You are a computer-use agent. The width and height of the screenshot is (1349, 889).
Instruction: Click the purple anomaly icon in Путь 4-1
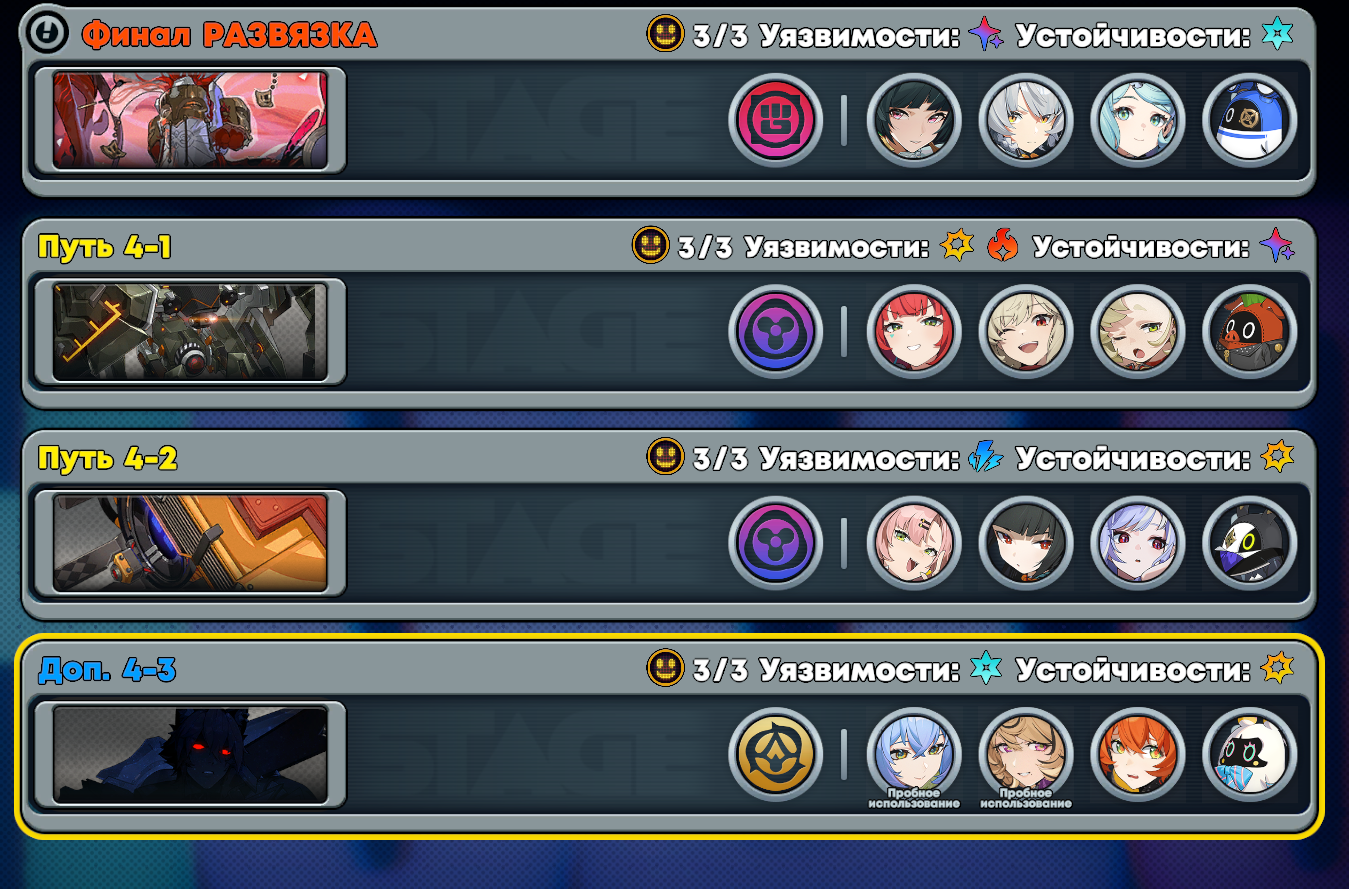(x=775, y=331)
